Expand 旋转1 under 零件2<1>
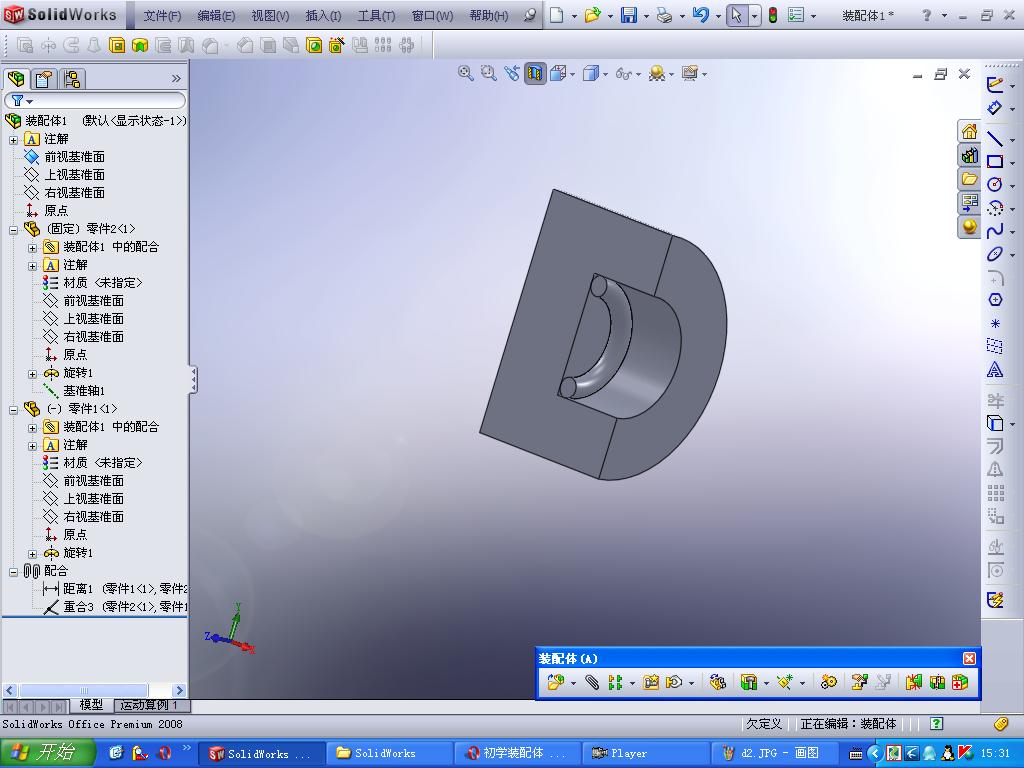1024x768 pixels. (33, 374)
